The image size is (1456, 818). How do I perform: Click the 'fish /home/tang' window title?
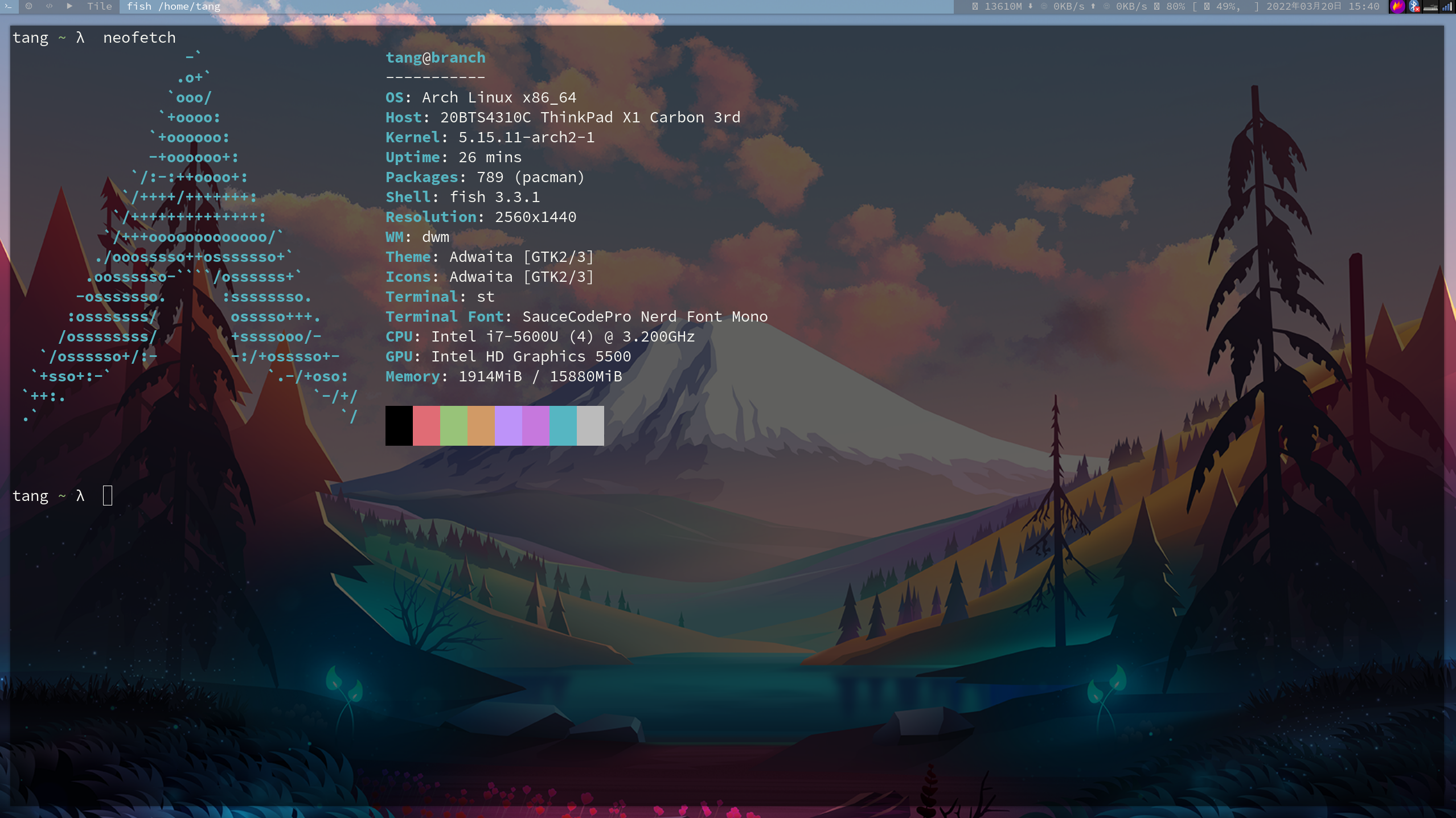pos(173,6)
